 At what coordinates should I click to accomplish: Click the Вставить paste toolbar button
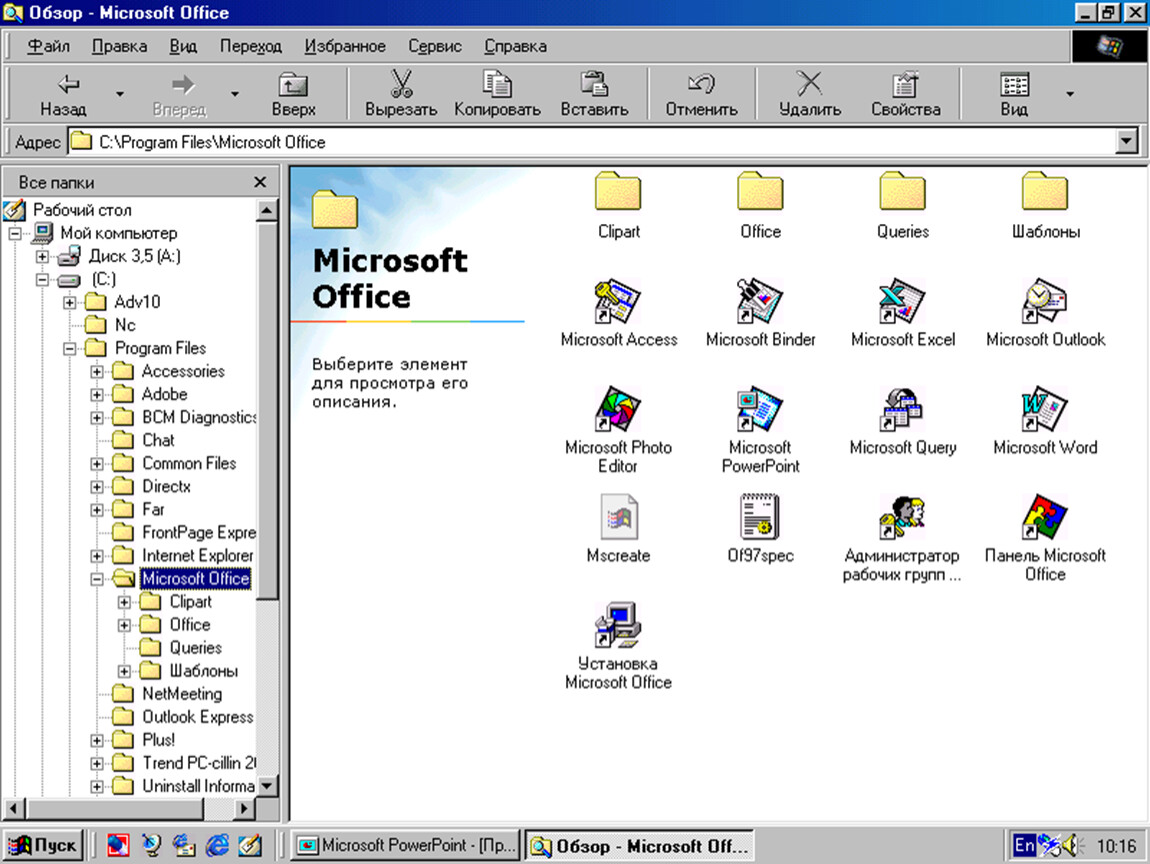(x=594, y=95)
